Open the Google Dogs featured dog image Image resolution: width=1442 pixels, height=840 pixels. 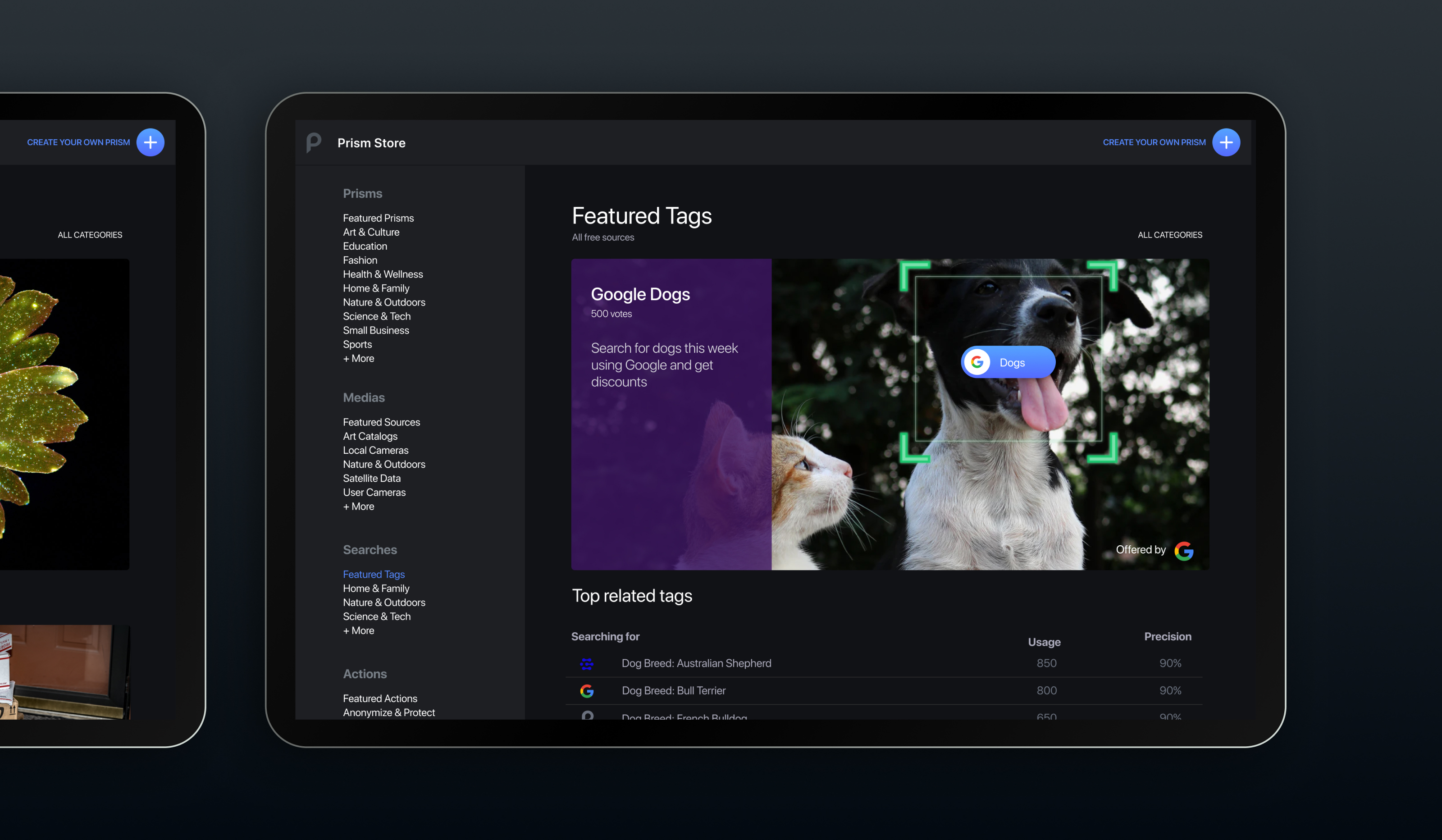click(990, 414)
